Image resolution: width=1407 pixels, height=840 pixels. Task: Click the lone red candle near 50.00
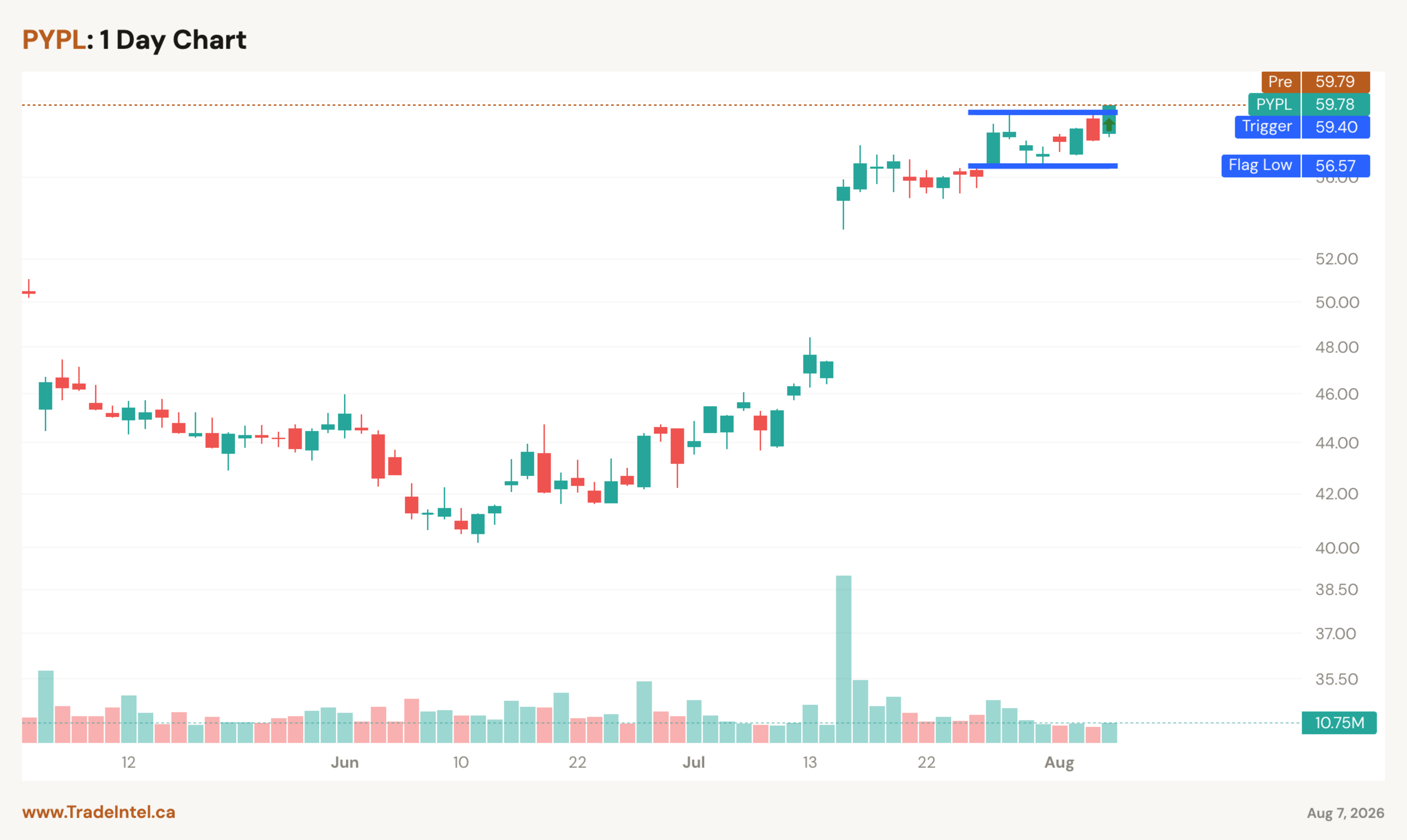(x=29, y=289)
